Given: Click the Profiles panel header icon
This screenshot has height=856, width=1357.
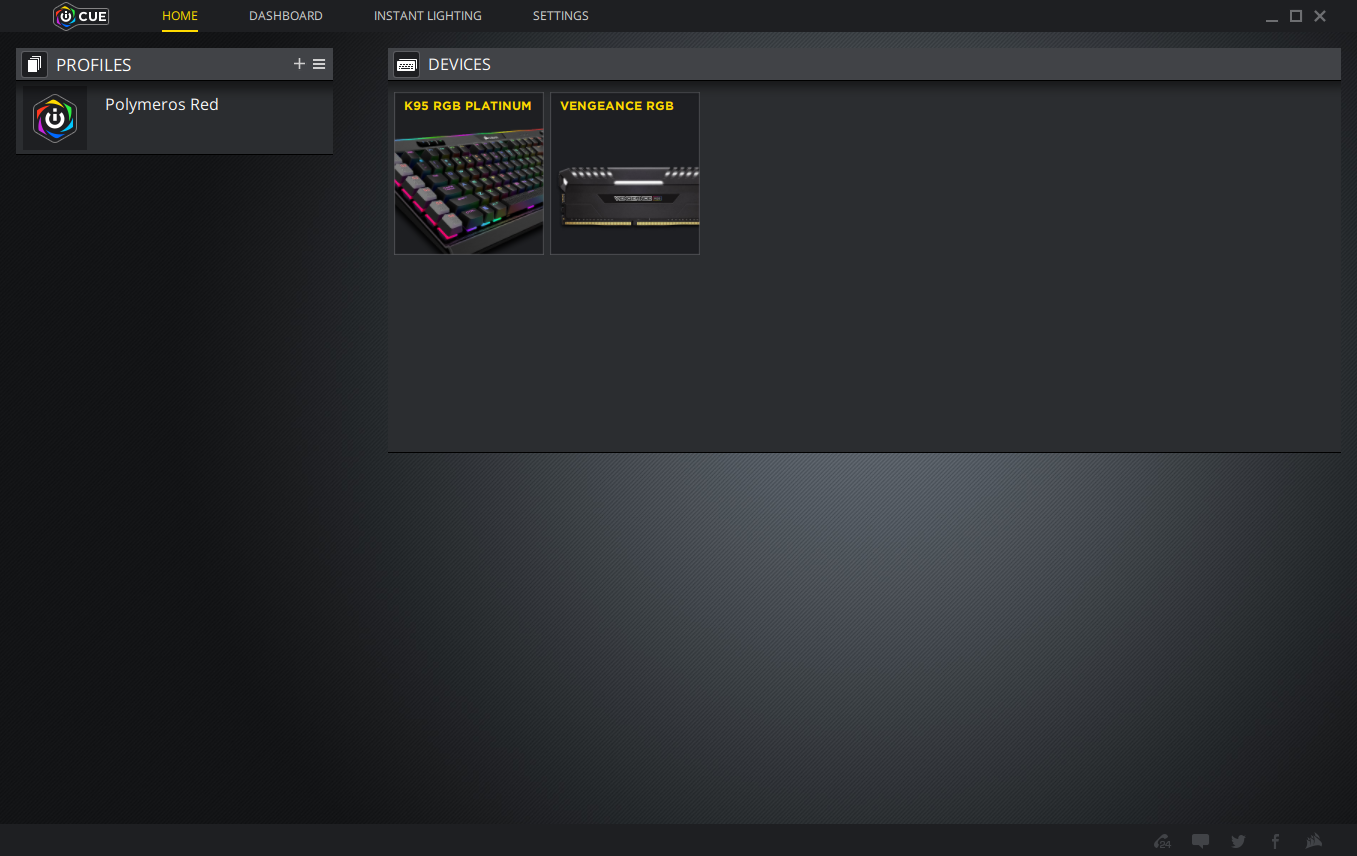Looking at the screenshot, I should tap(35, 64).
